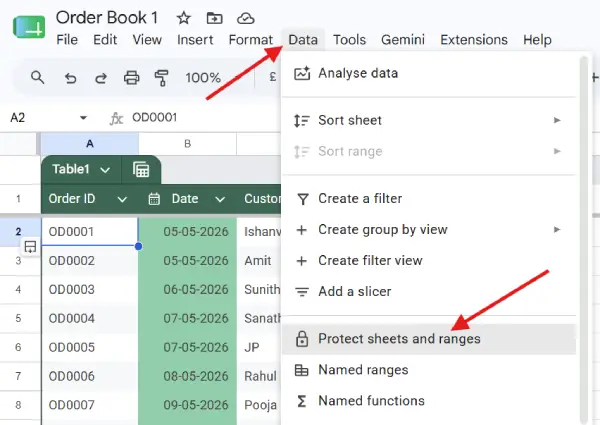Screen dimensions: 600x425
Task: Choose Add a slicer option
Action: [429, 292]
